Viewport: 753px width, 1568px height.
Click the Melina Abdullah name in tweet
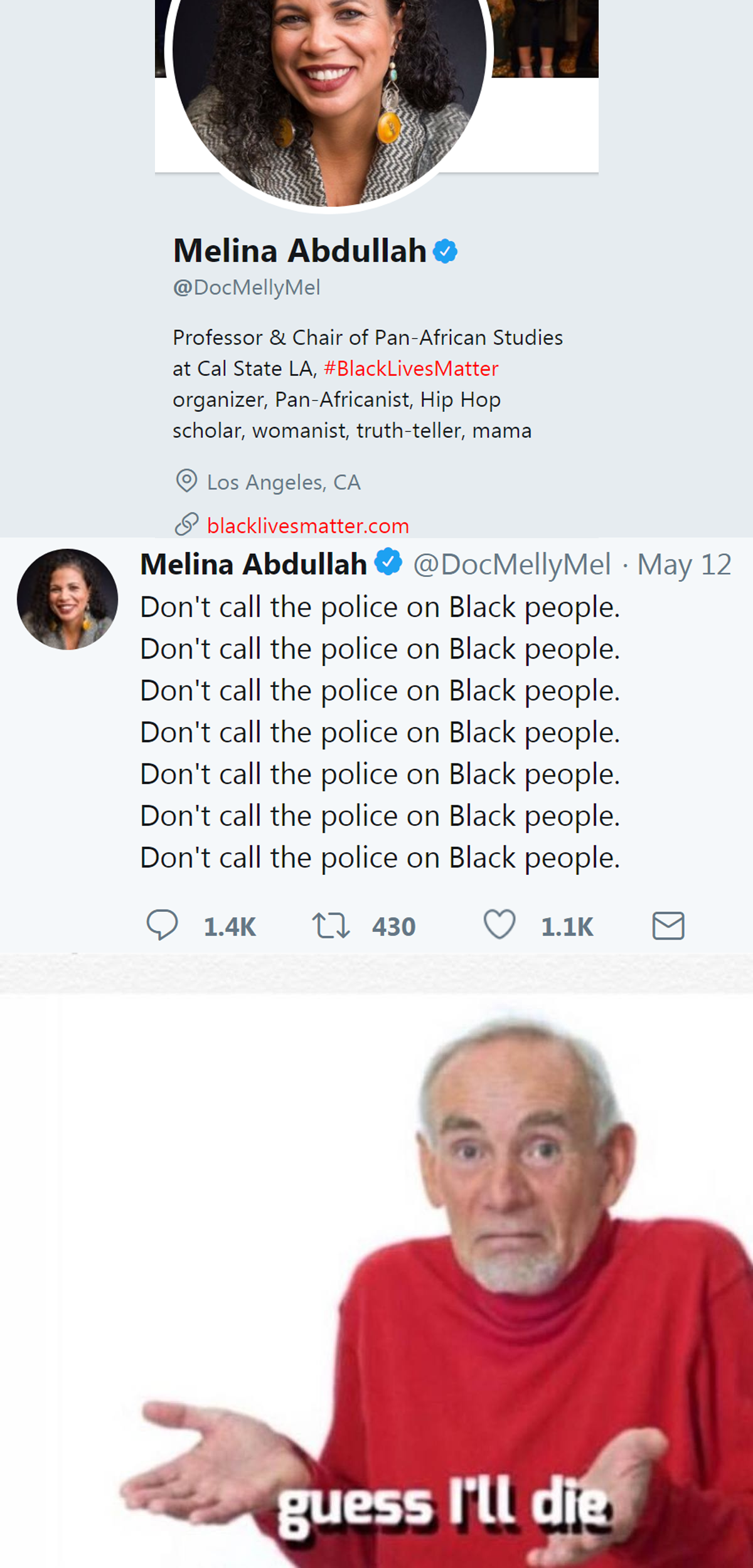[x=254, y=564]
